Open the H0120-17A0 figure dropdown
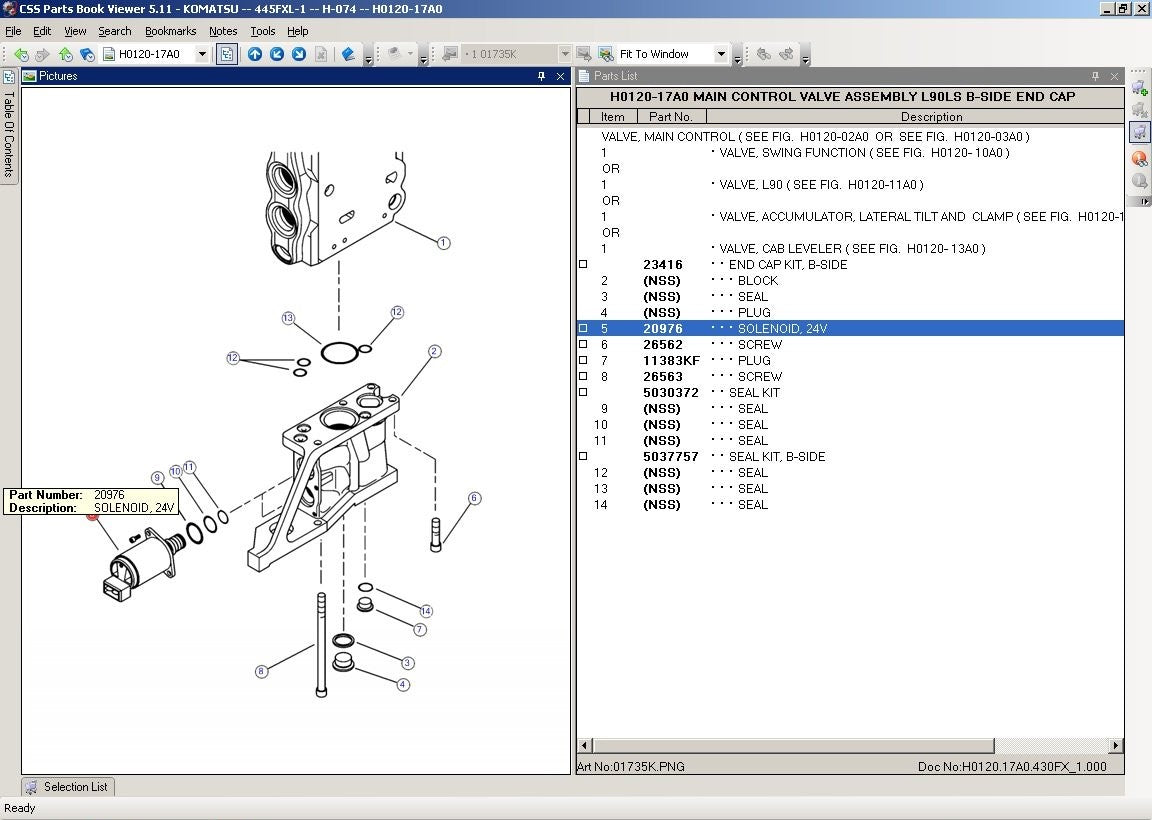 tap(202, 54)
